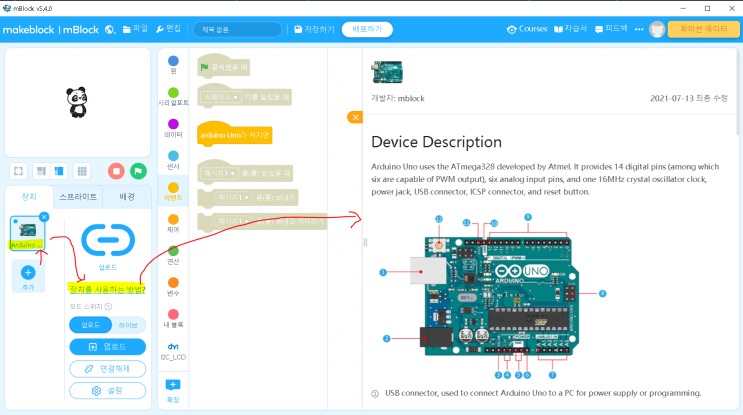Click the green flag clicked block
This screenshot has height=415, width=743.
[223, 67]
